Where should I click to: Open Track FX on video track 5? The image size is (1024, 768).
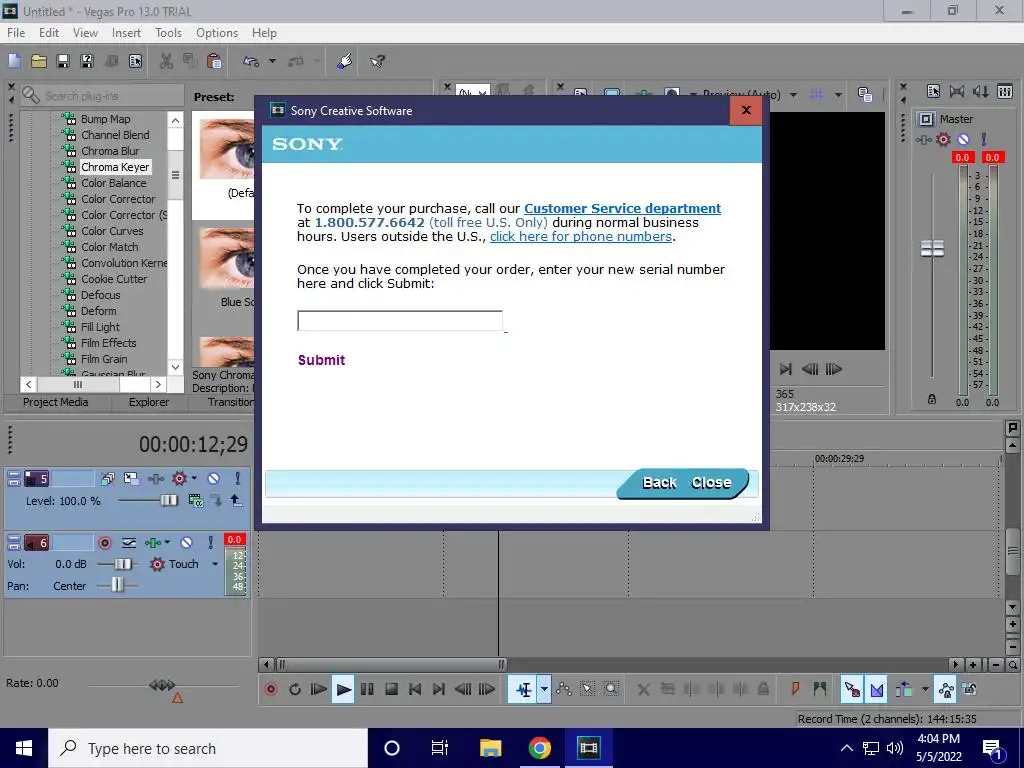tap(155, 479)
